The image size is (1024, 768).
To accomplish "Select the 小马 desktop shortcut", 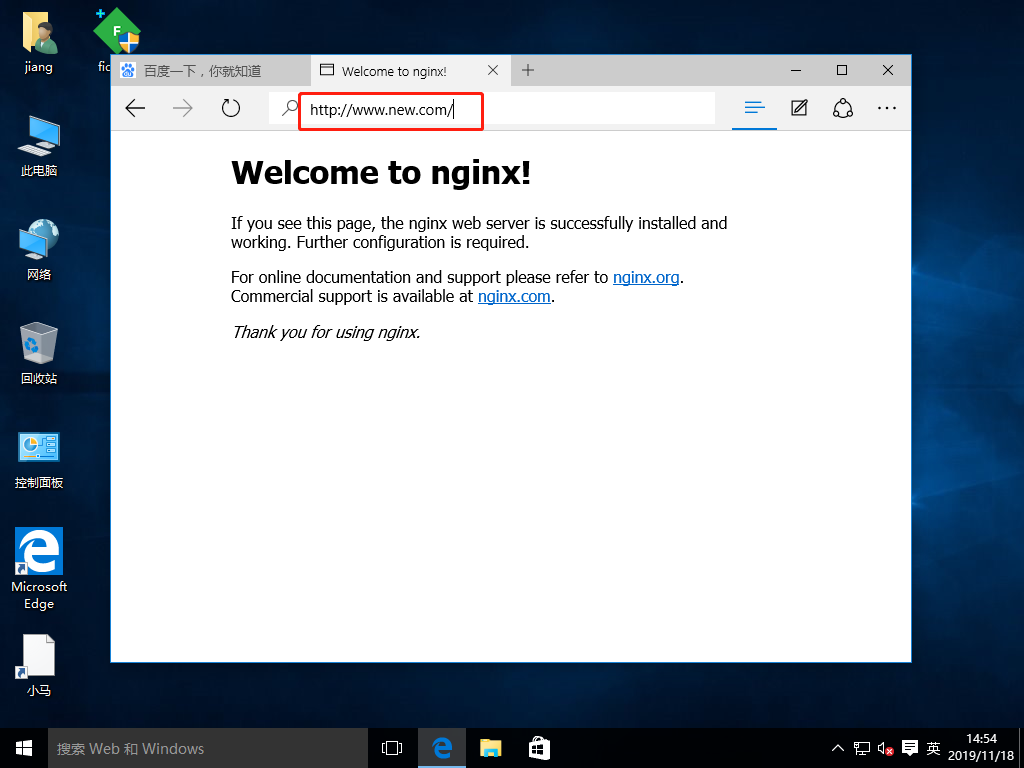I will click(39, 665).
